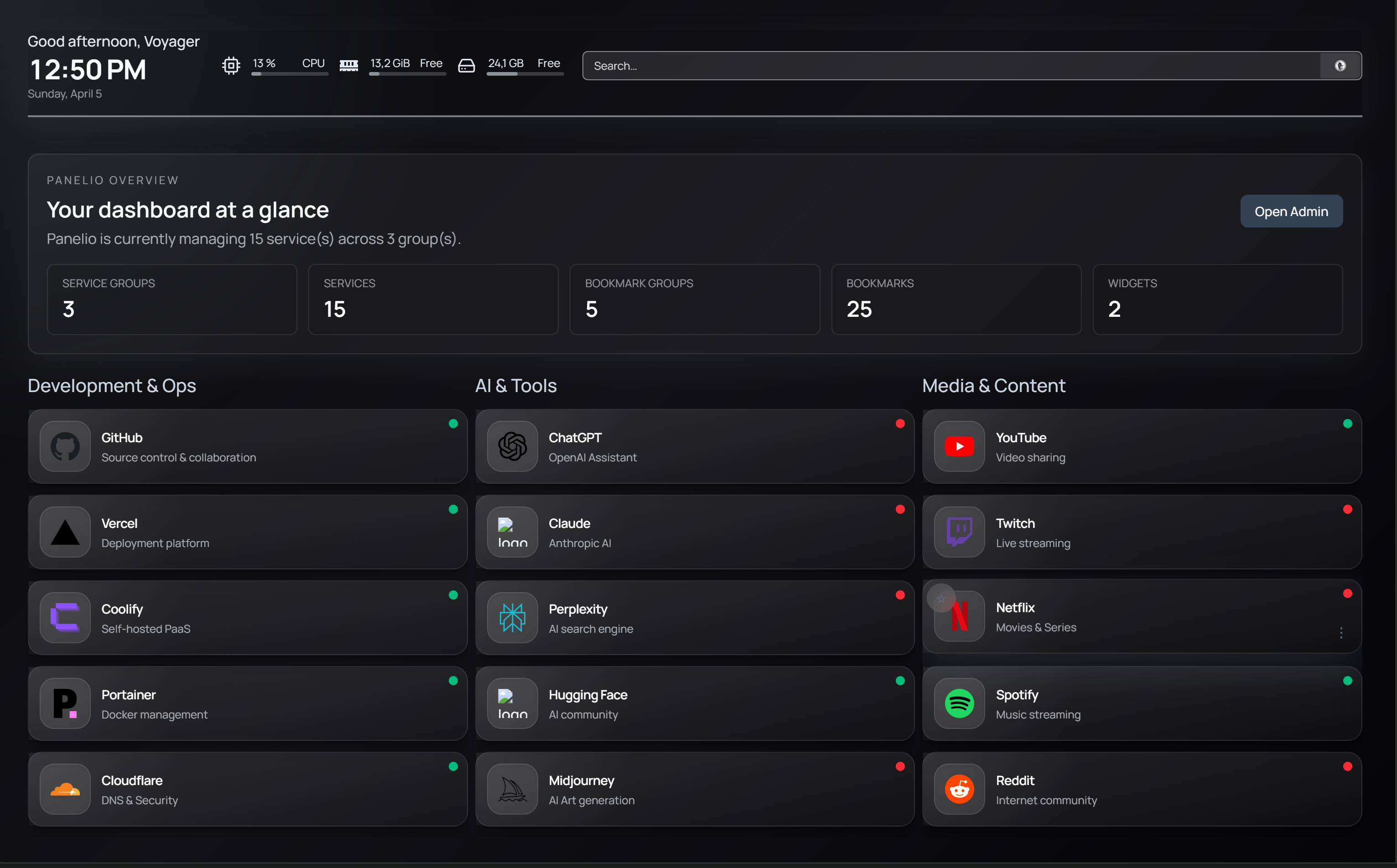Click the search provider icon in search bar

[x=1340, y=66]
